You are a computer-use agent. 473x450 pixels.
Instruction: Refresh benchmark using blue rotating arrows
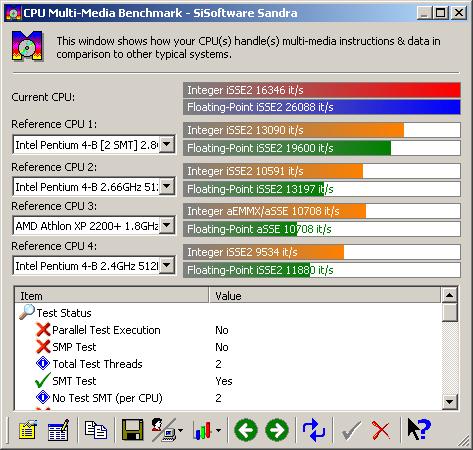[313, 430]
